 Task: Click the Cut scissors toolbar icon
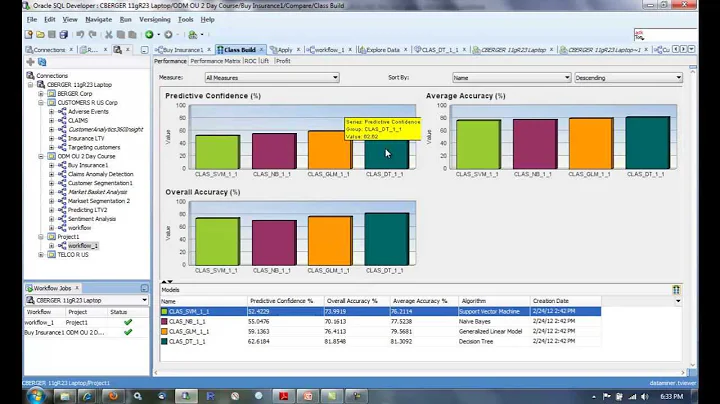[109, 34]
